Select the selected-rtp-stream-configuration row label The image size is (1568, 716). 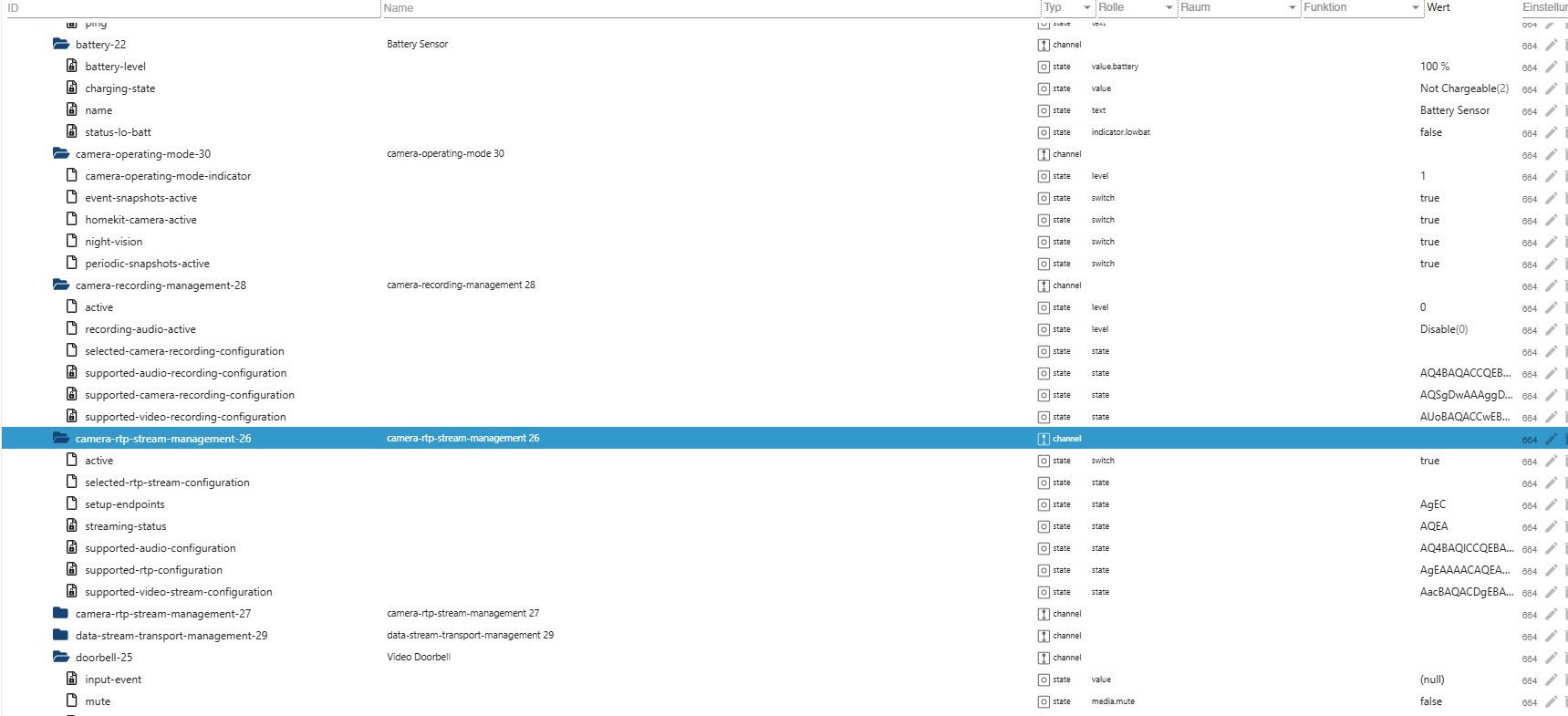(x=167, y=483)
